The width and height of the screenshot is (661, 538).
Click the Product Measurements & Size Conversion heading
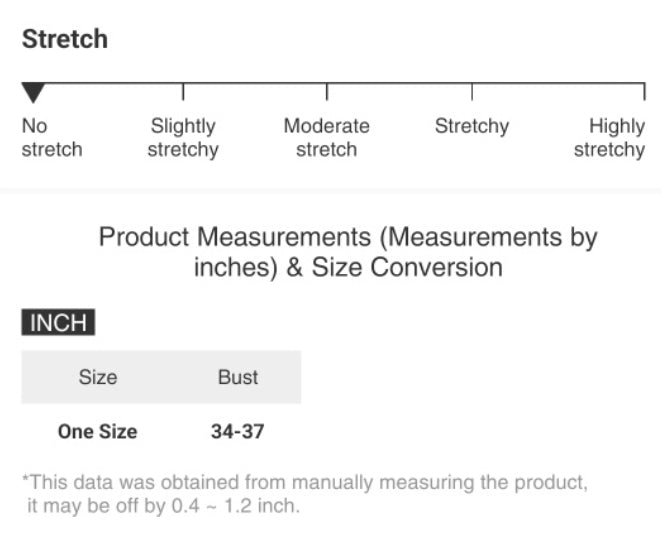point(348,252)
